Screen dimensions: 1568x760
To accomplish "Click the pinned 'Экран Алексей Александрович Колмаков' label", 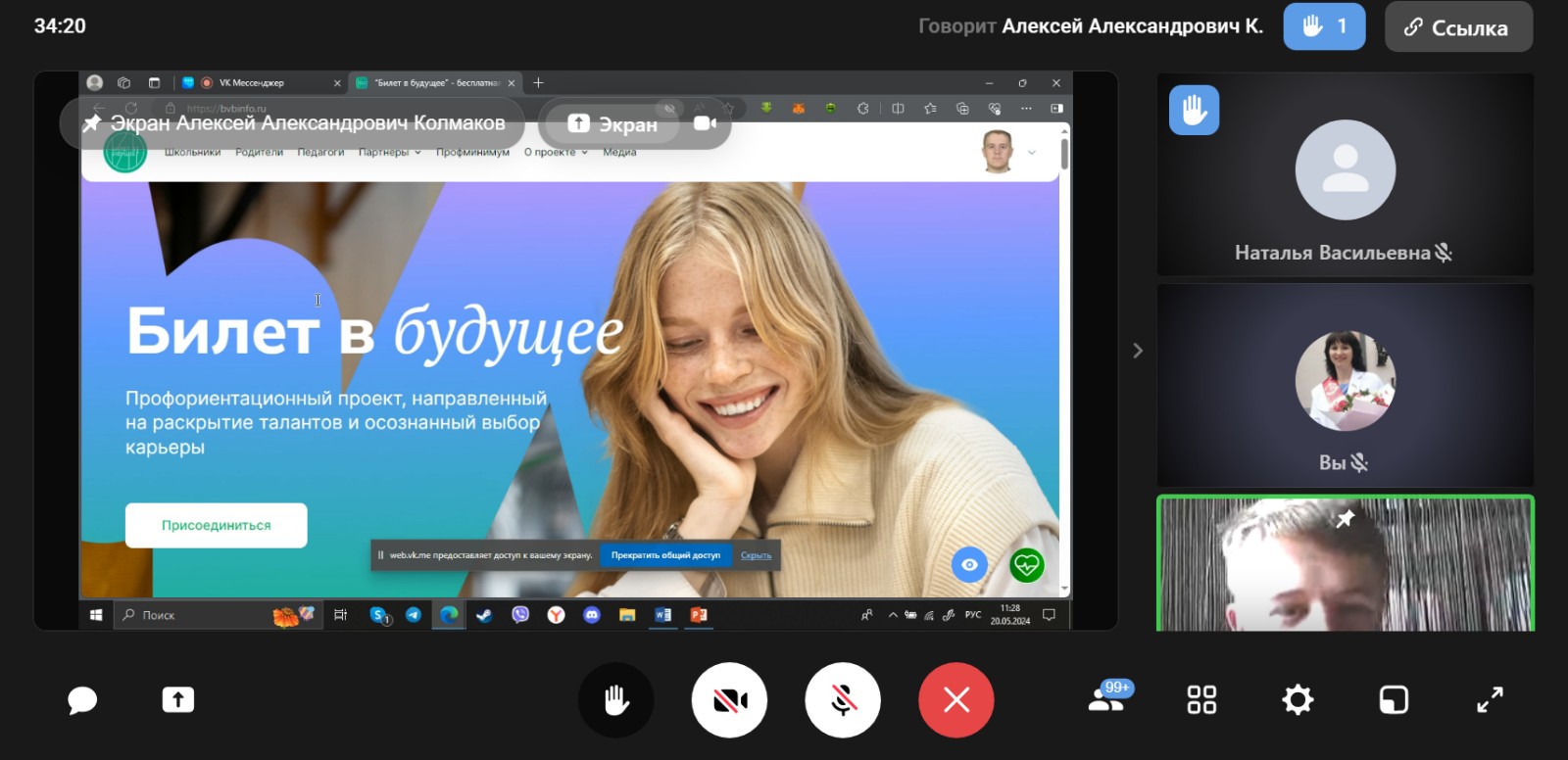I will (293, 123).
